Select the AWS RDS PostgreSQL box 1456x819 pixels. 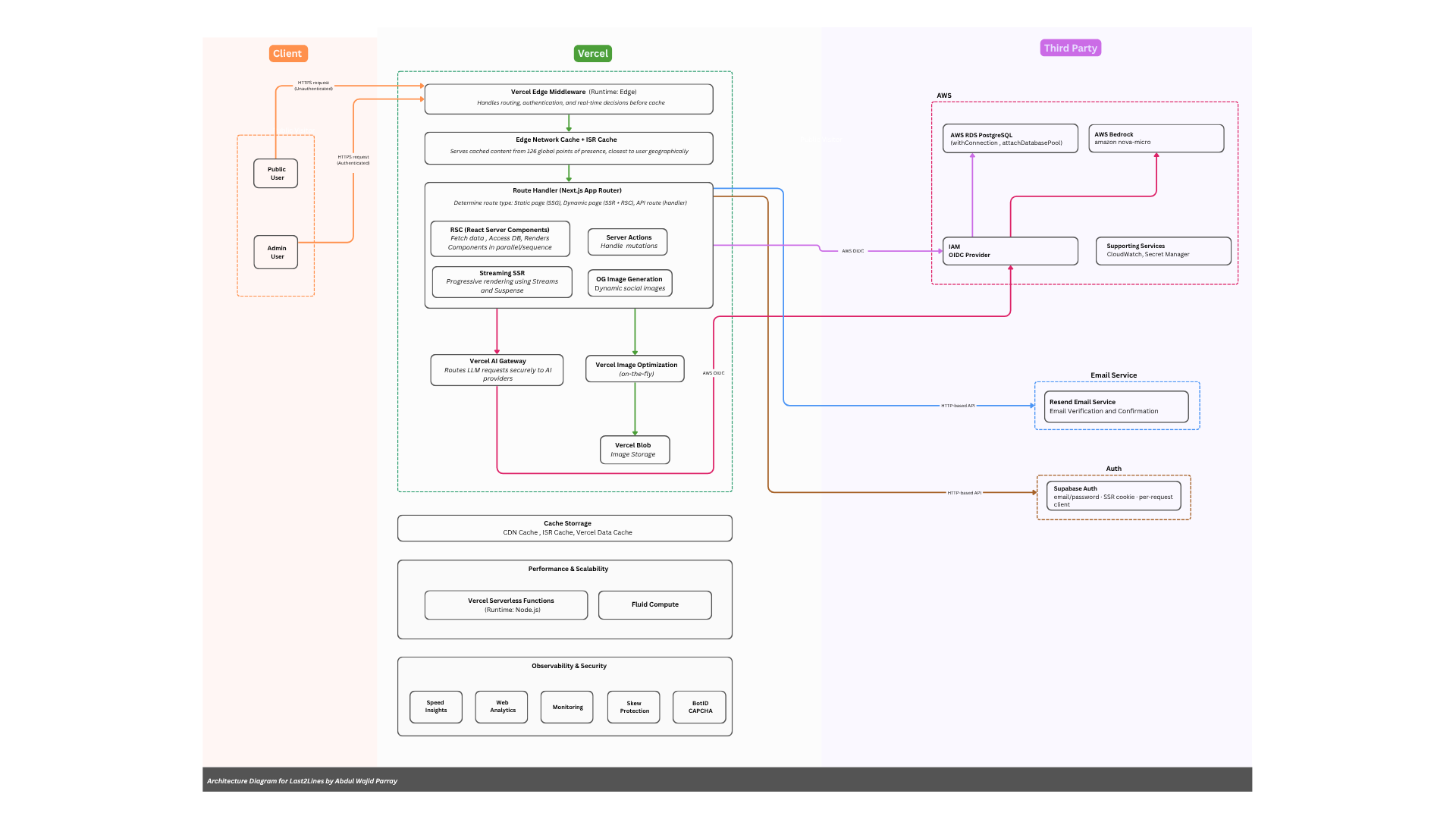coord(1010,139)
